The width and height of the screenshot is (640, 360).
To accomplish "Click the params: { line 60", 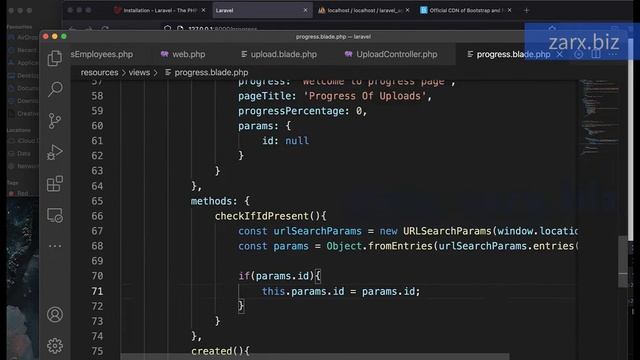I will tap(264, 126).
